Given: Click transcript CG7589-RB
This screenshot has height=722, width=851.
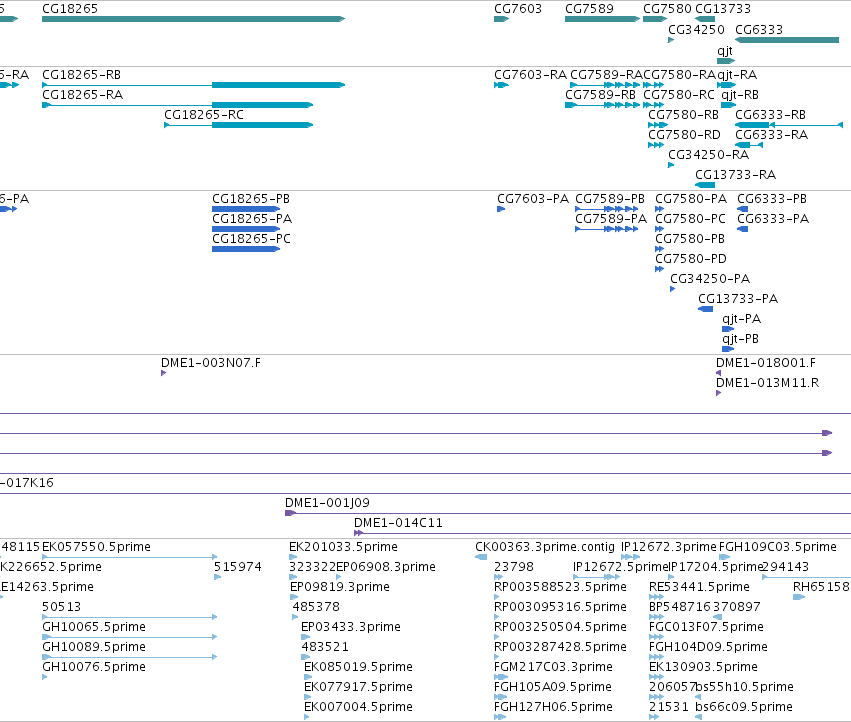Looking at the screenshot, I should 600,95.
